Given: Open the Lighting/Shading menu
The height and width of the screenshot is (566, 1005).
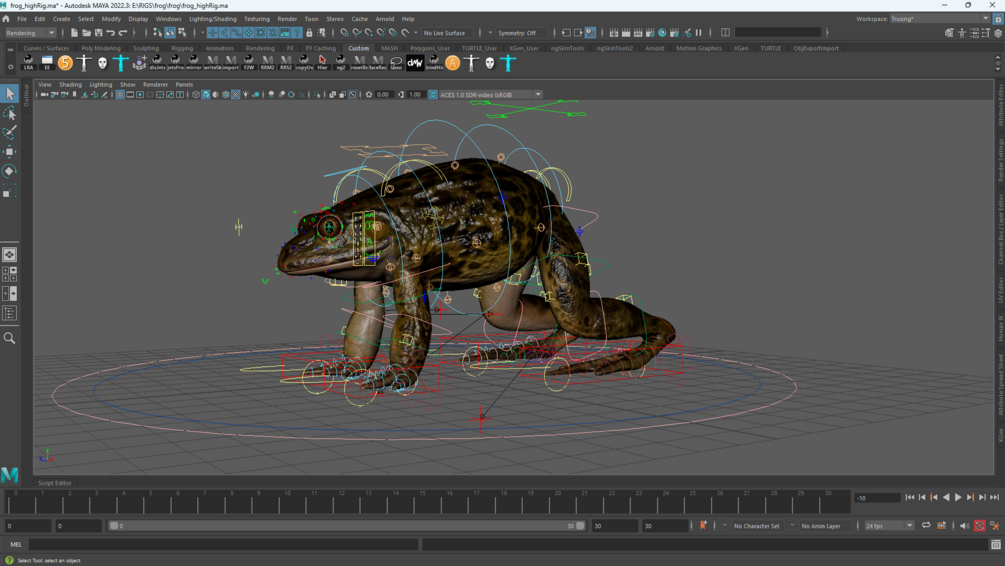Looking at the screenshot, I should coord(213,19).
